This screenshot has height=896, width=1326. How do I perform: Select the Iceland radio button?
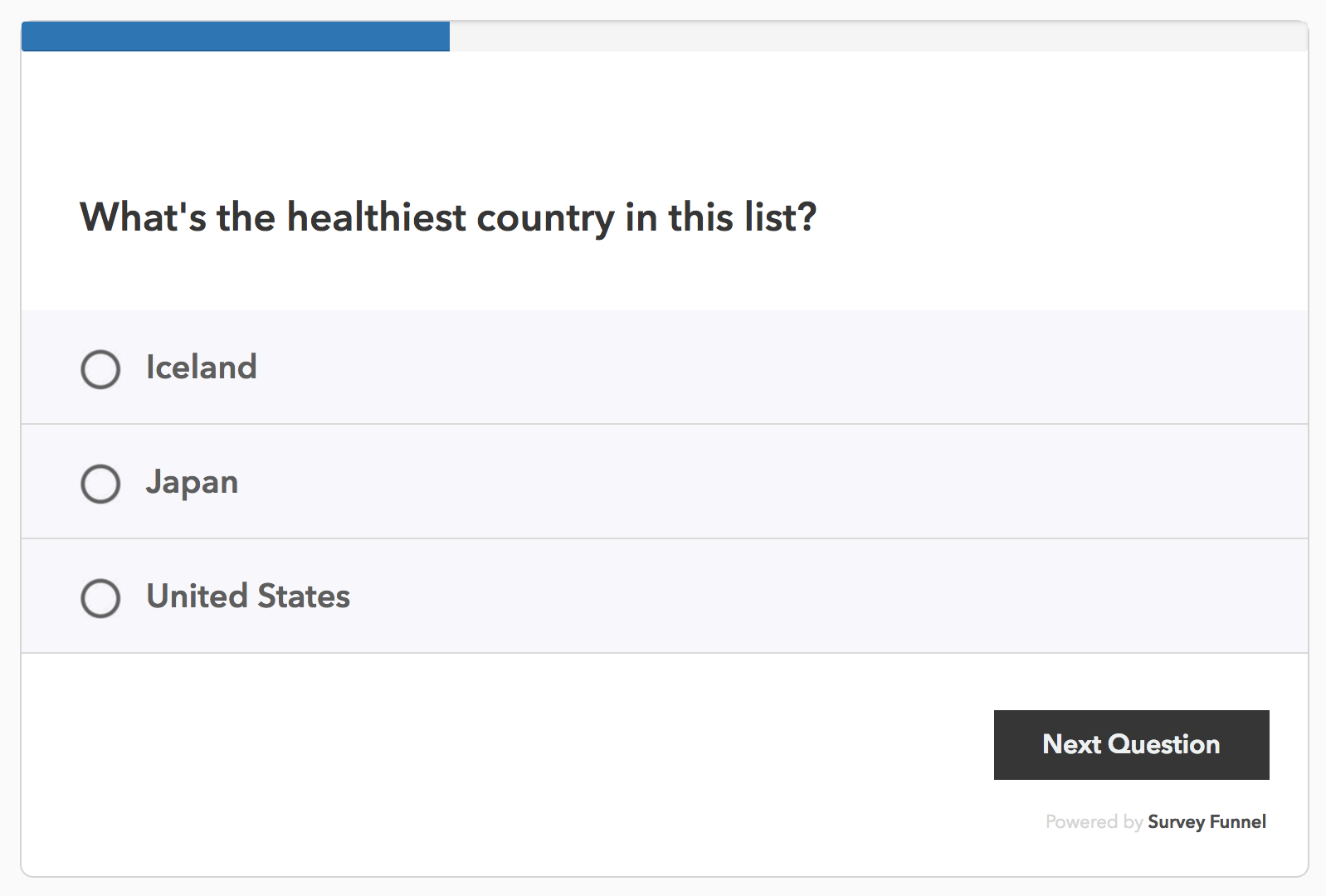(x=100, y=369)
